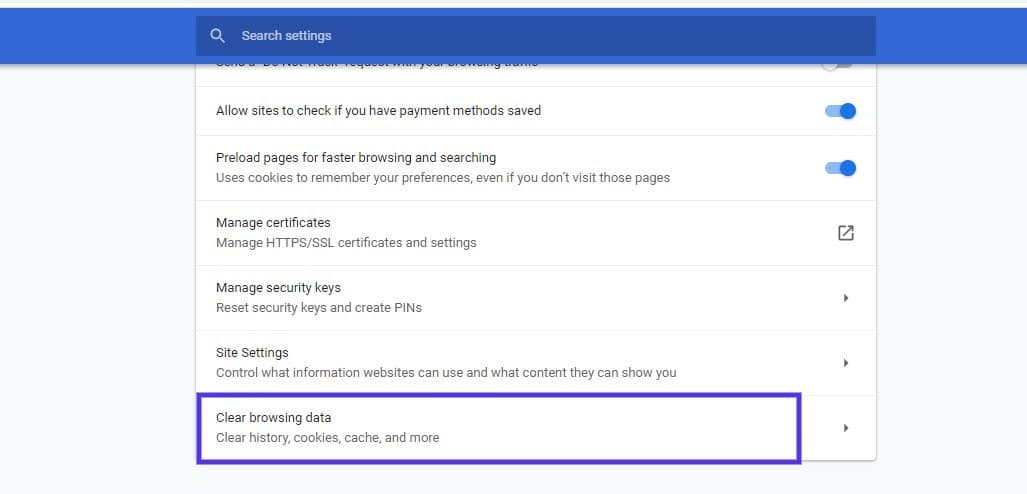Open the Manage security keys entry

point(278,288)
